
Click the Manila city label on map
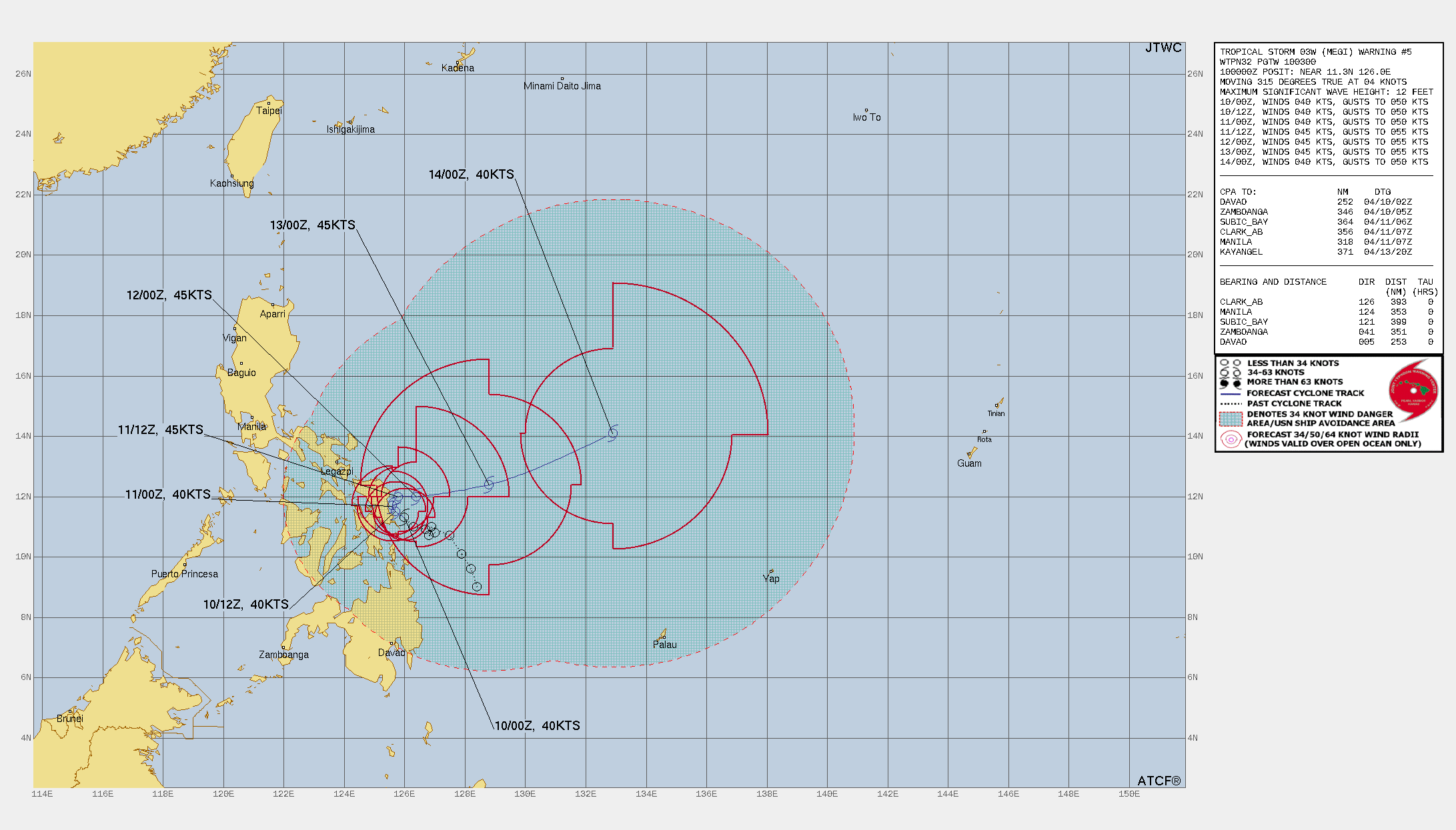pos(251,427)
